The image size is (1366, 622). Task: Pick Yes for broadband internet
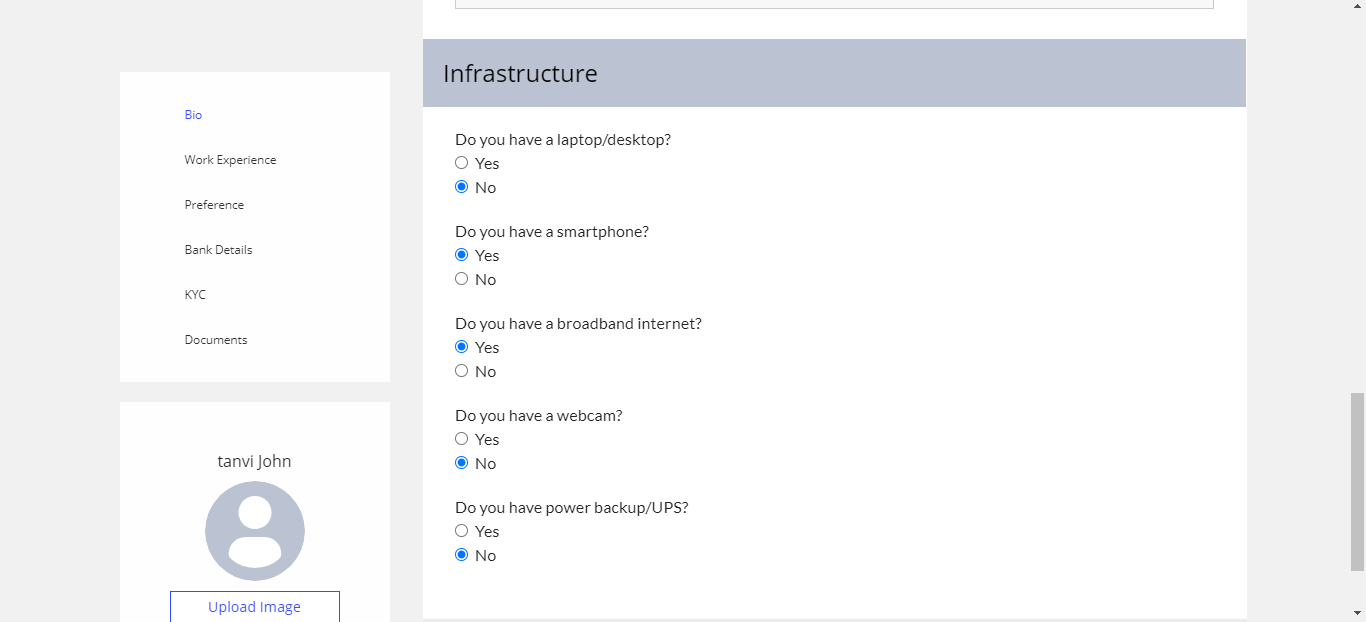[461, 347]
